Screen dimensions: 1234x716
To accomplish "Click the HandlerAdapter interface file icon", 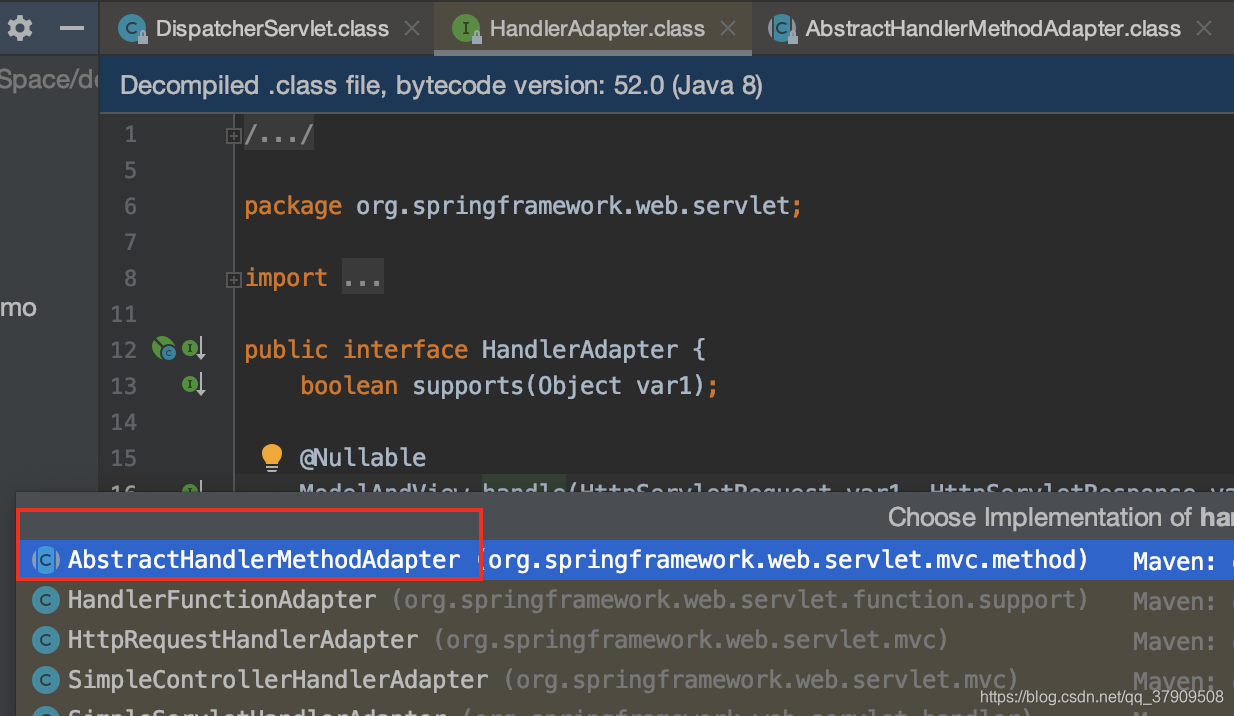I will click(x=466, y=29).
